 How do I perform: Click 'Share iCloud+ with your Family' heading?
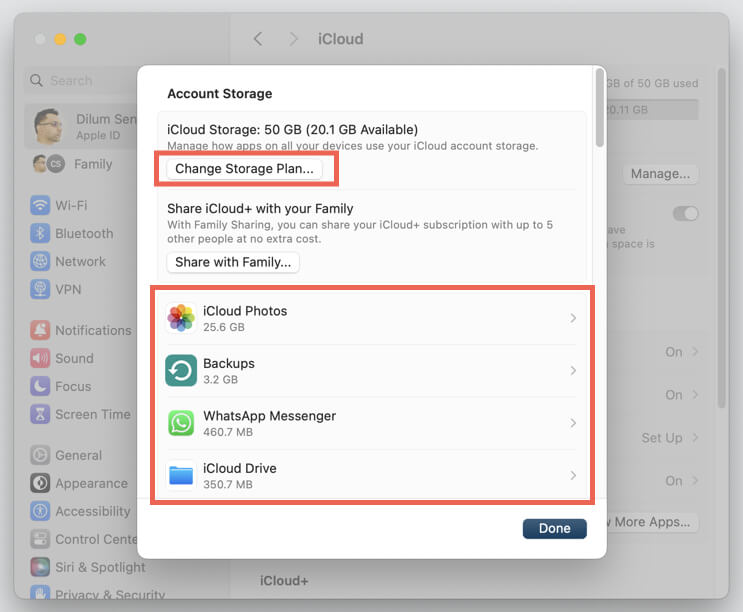[x=260, y=208]
